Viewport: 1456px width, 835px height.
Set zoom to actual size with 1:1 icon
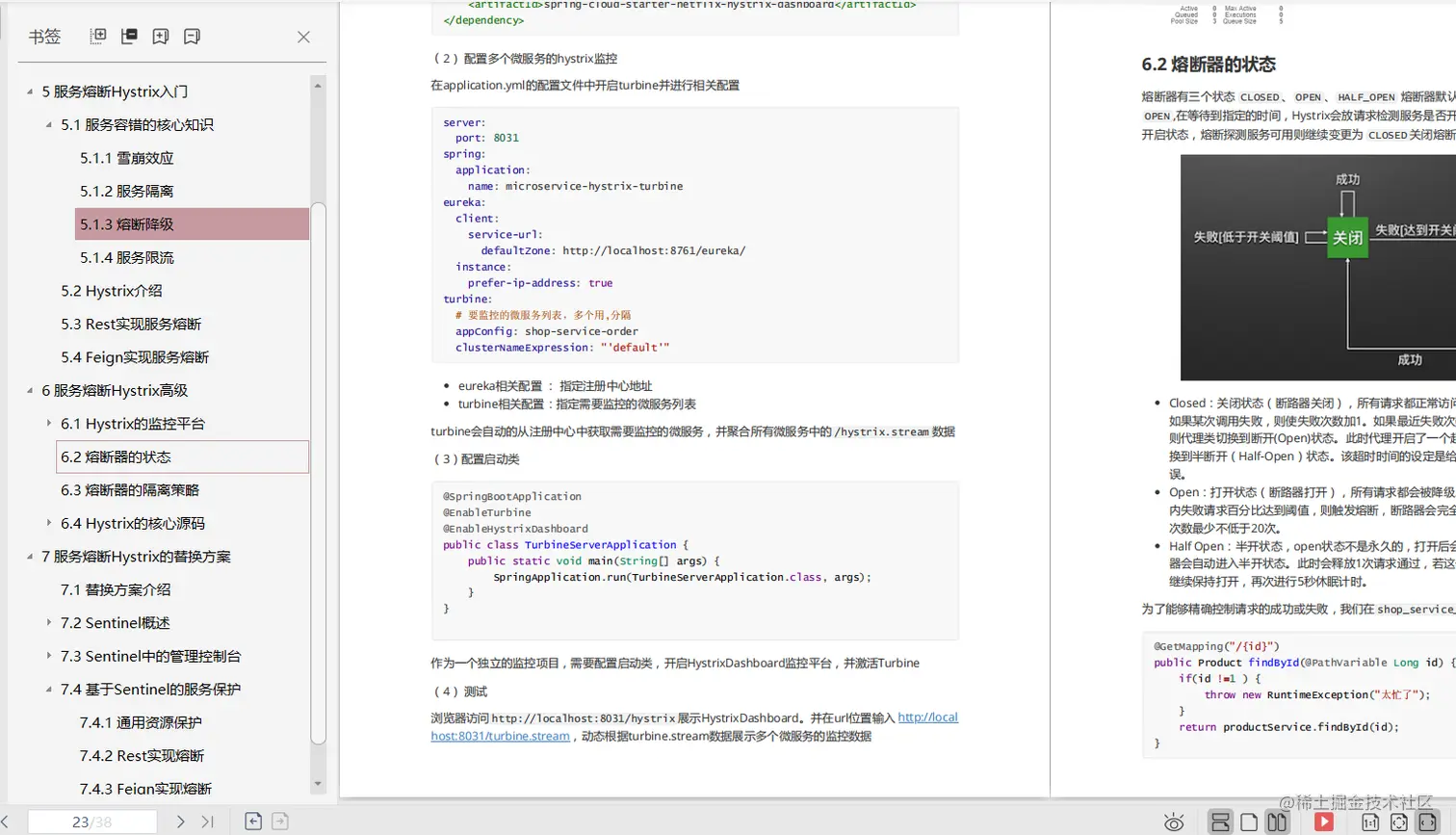tap(1370, 822)
